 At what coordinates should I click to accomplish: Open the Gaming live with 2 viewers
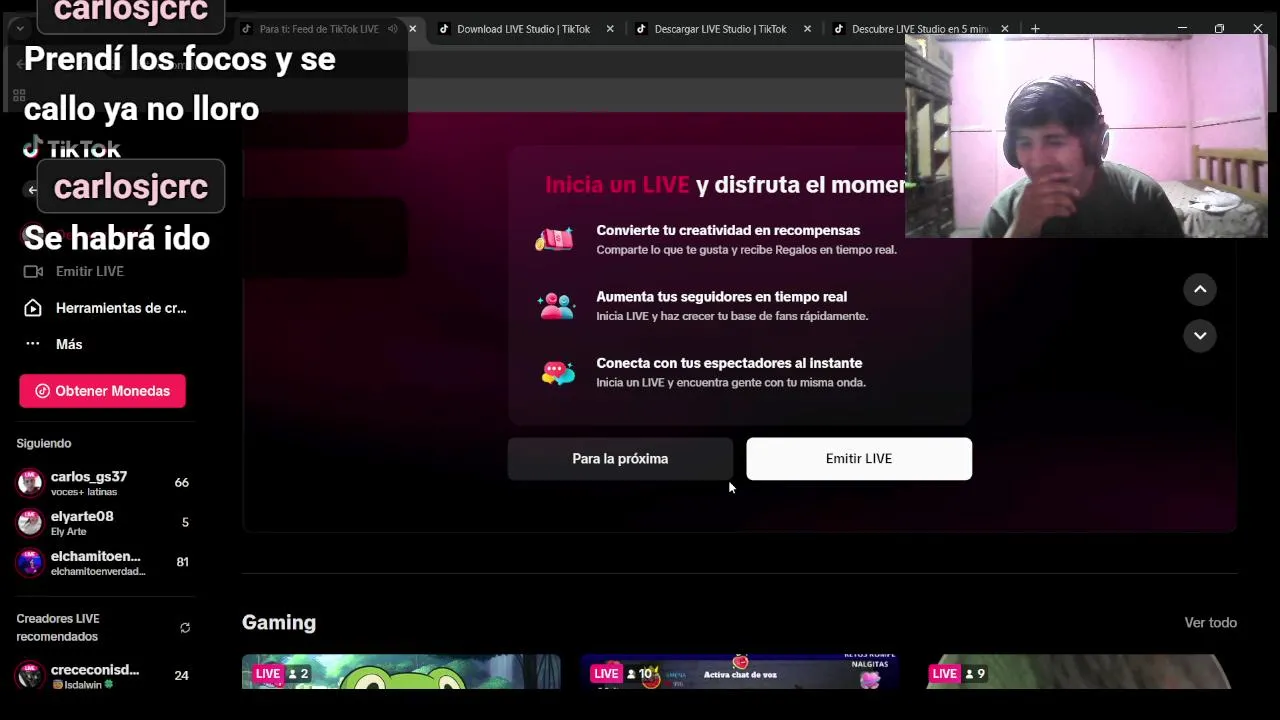tap(401, 672)
